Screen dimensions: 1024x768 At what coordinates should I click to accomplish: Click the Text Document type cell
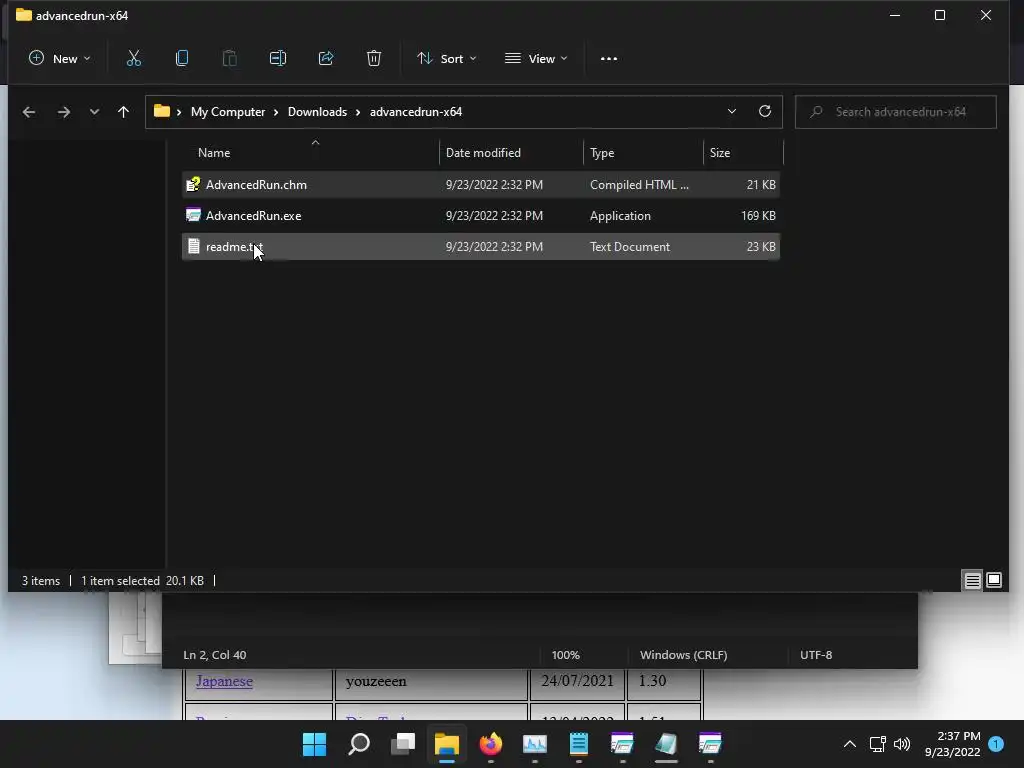point(630,247)
